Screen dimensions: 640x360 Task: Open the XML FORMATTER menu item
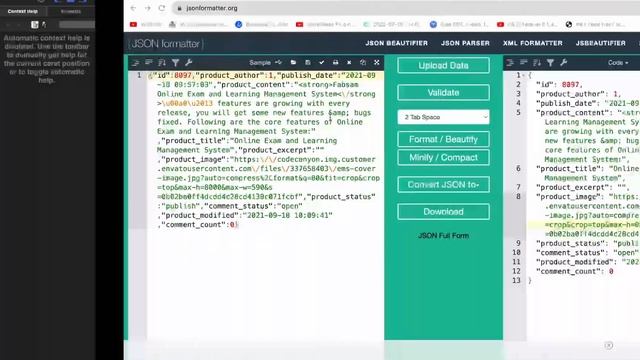(533, 43)
